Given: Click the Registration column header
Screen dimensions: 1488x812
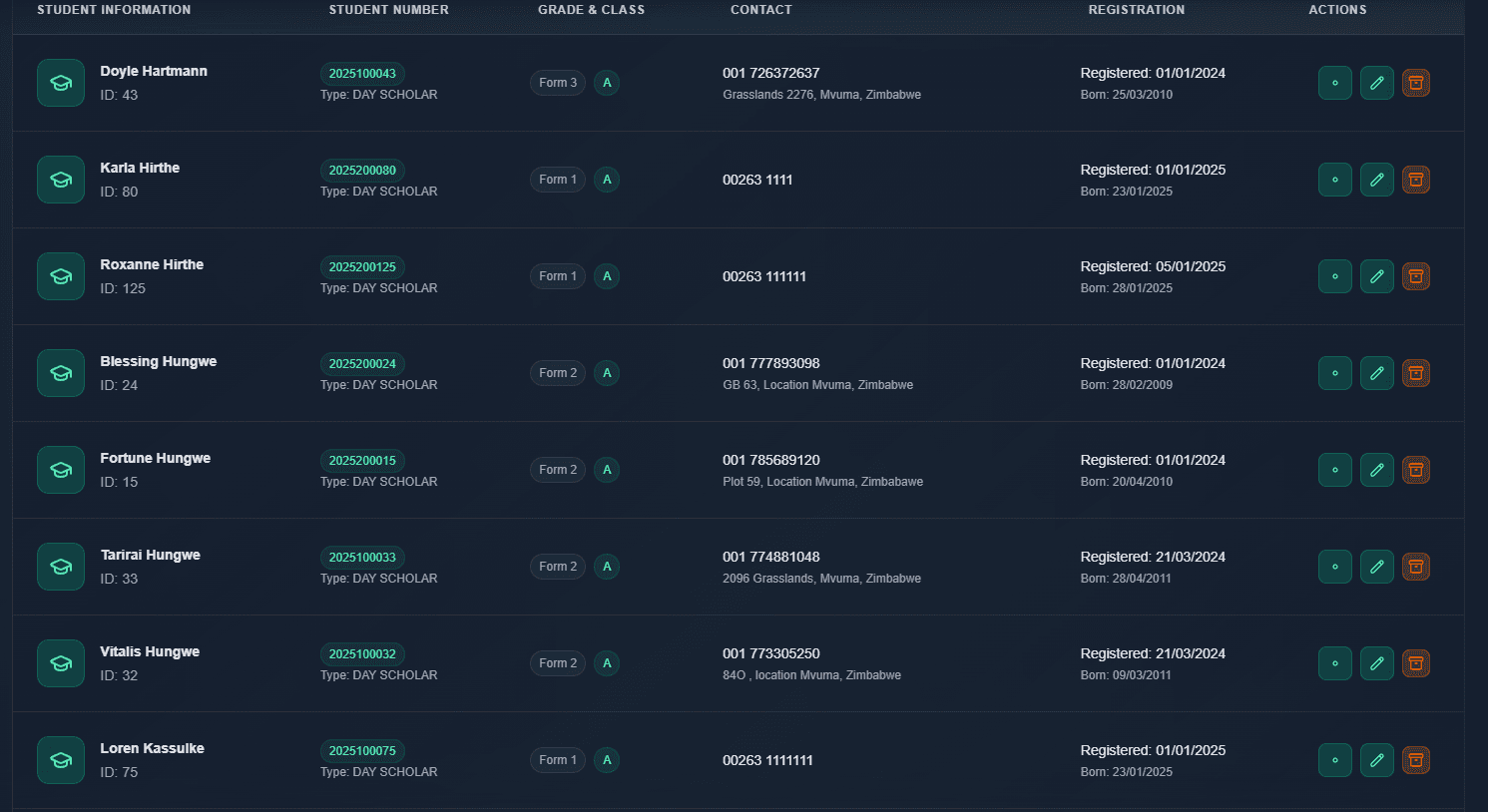Looking at the screenshot, I should coord(1136,10).
